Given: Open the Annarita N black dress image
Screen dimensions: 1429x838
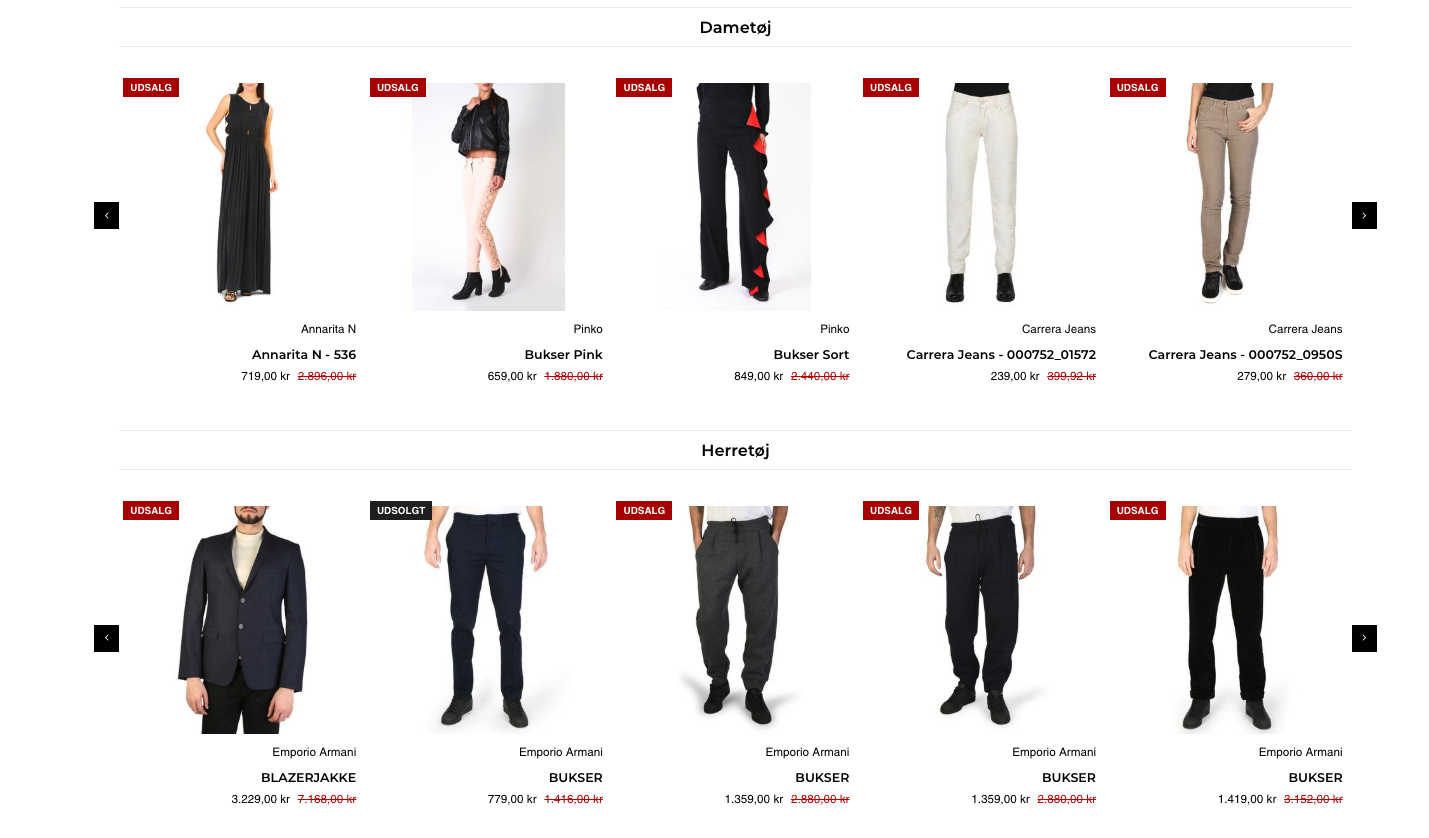Looking at the screenshot, I should pos(241,196).
